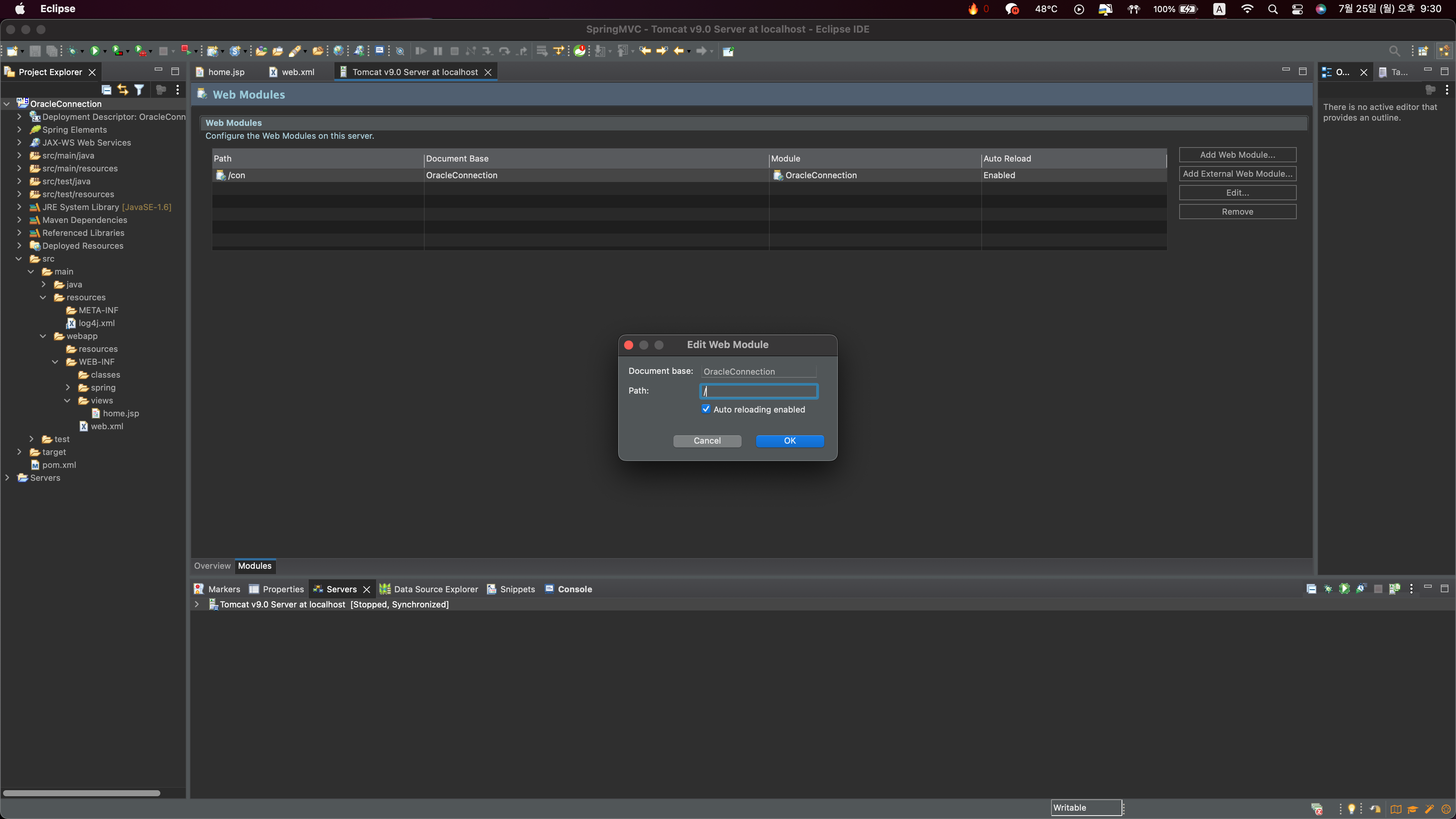Switch to the Overview tab
Image resolution: width=1456 pixels, height=819 pixels.
[212, 566]
